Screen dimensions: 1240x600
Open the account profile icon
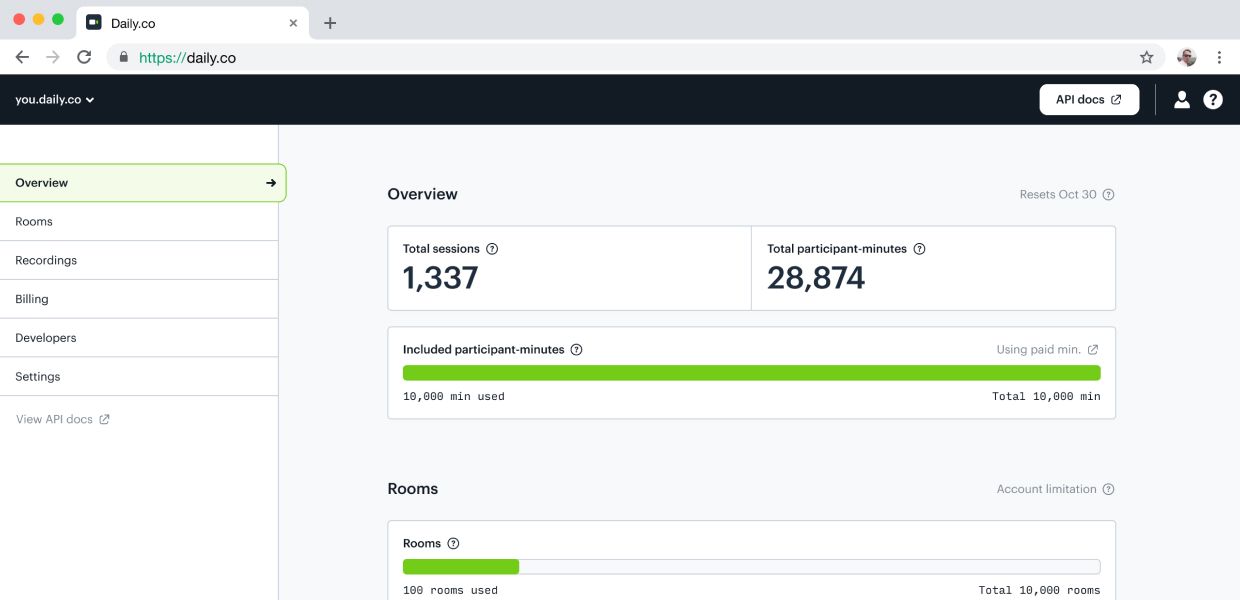point(1182,99)
